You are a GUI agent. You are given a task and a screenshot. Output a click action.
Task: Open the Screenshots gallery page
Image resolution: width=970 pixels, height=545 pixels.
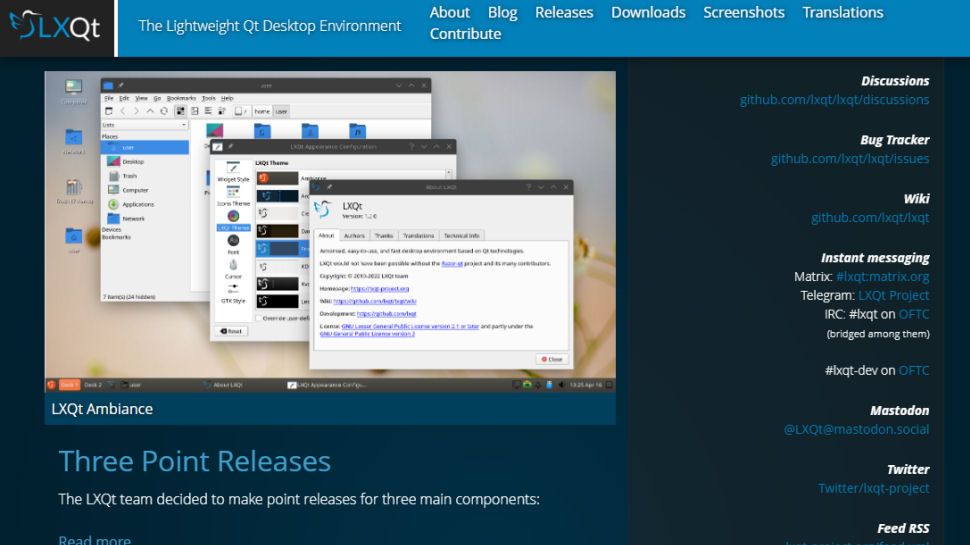[x=744, y=12]
